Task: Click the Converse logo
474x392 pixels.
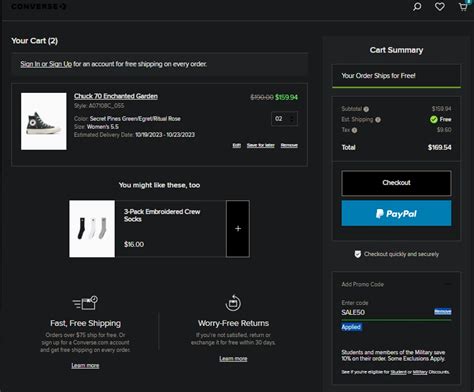Action: pyautogui.click(x=39, y=6)
